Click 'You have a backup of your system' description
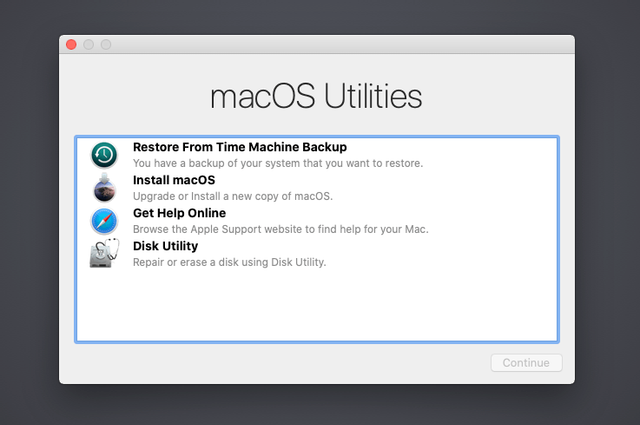Image resolution: width=640 pixels, height=425 pixels. 278,163
